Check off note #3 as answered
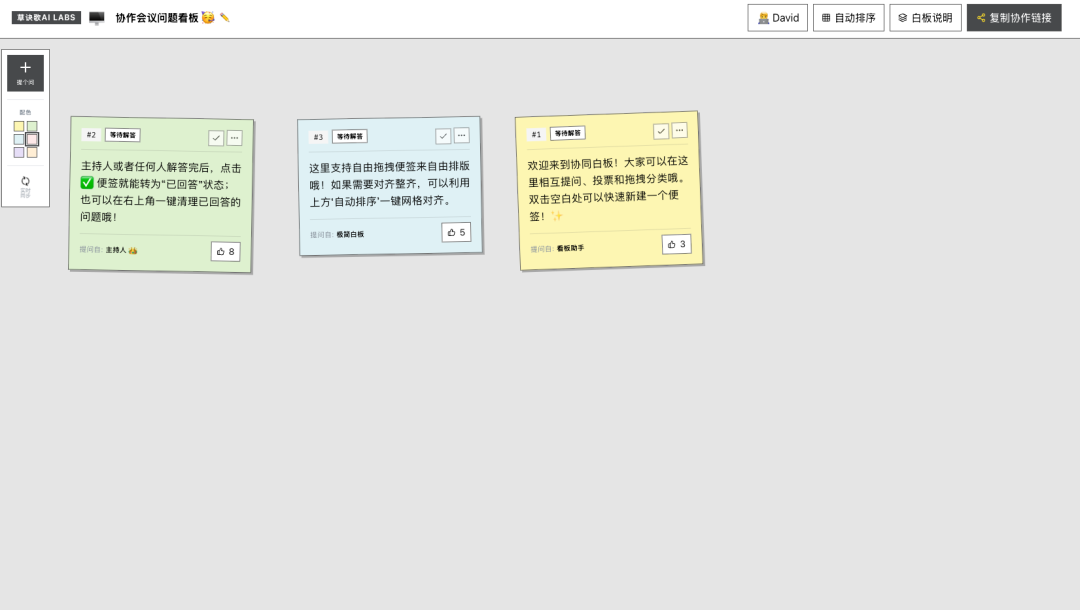Image resolution: width=1080 pixels, height=610 pixels. [x=443, y=136]
